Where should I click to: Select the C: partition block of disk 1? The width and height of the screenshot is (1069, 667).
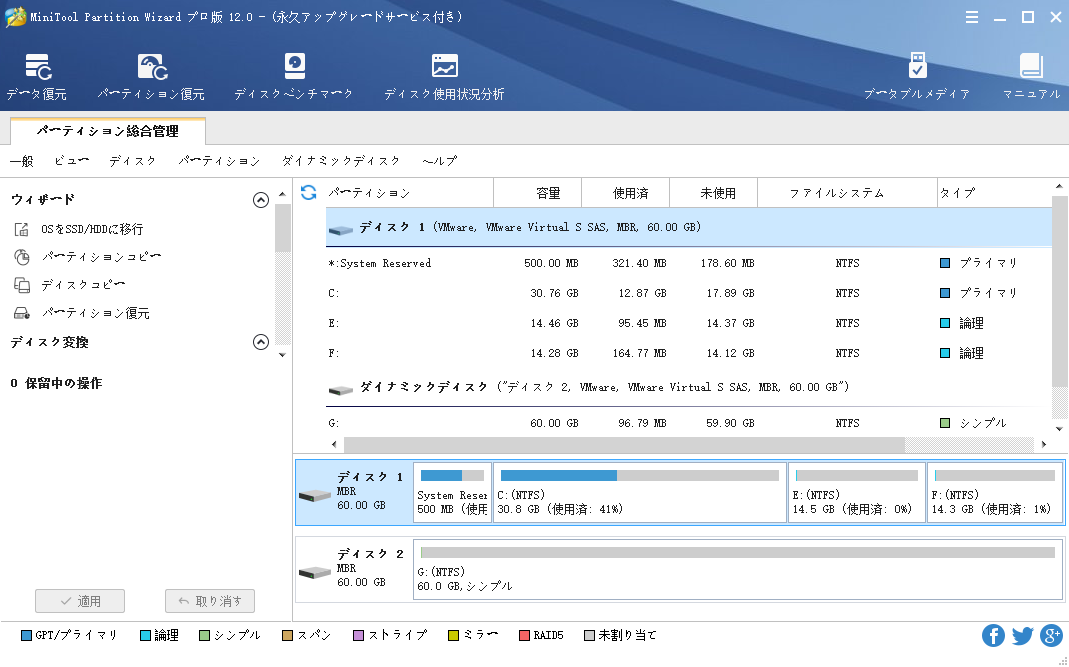coord(640,491)
